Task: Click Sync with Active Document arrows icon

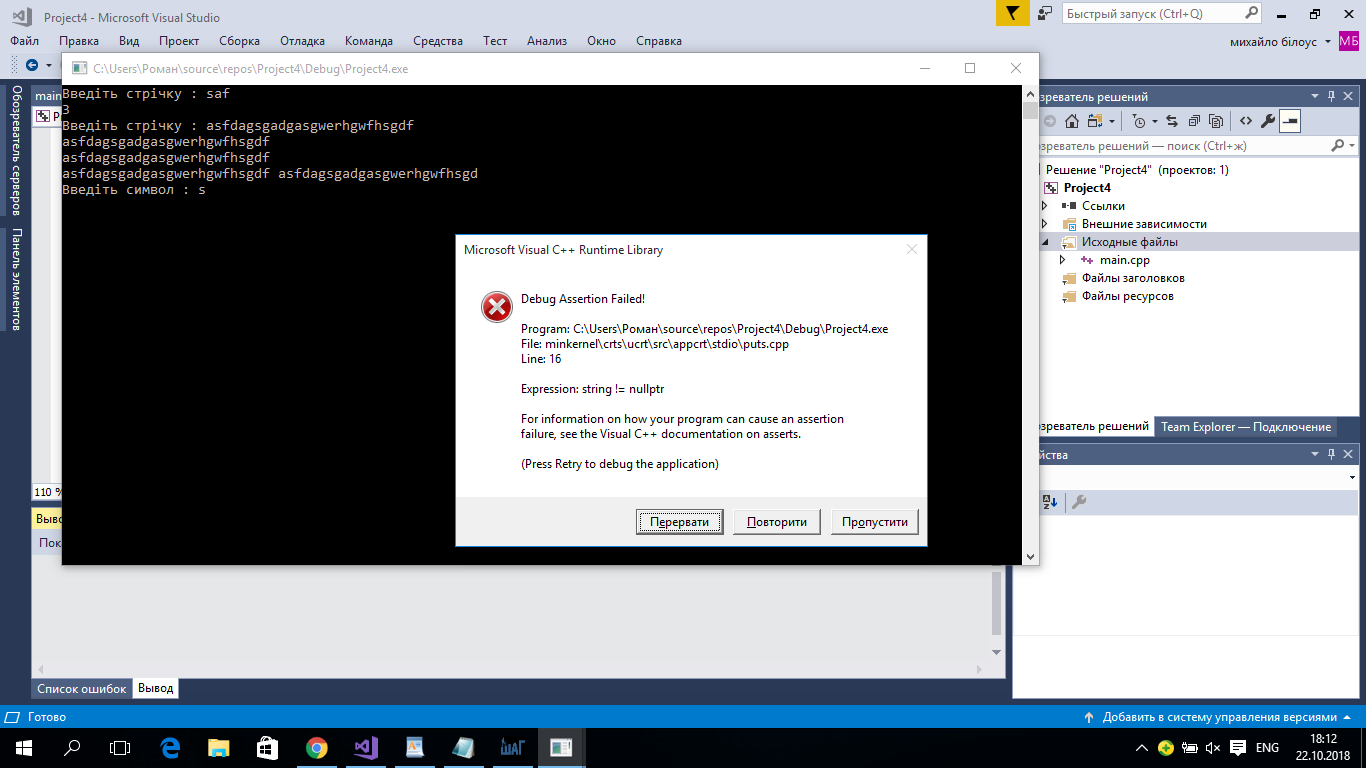Action: 1171,121
